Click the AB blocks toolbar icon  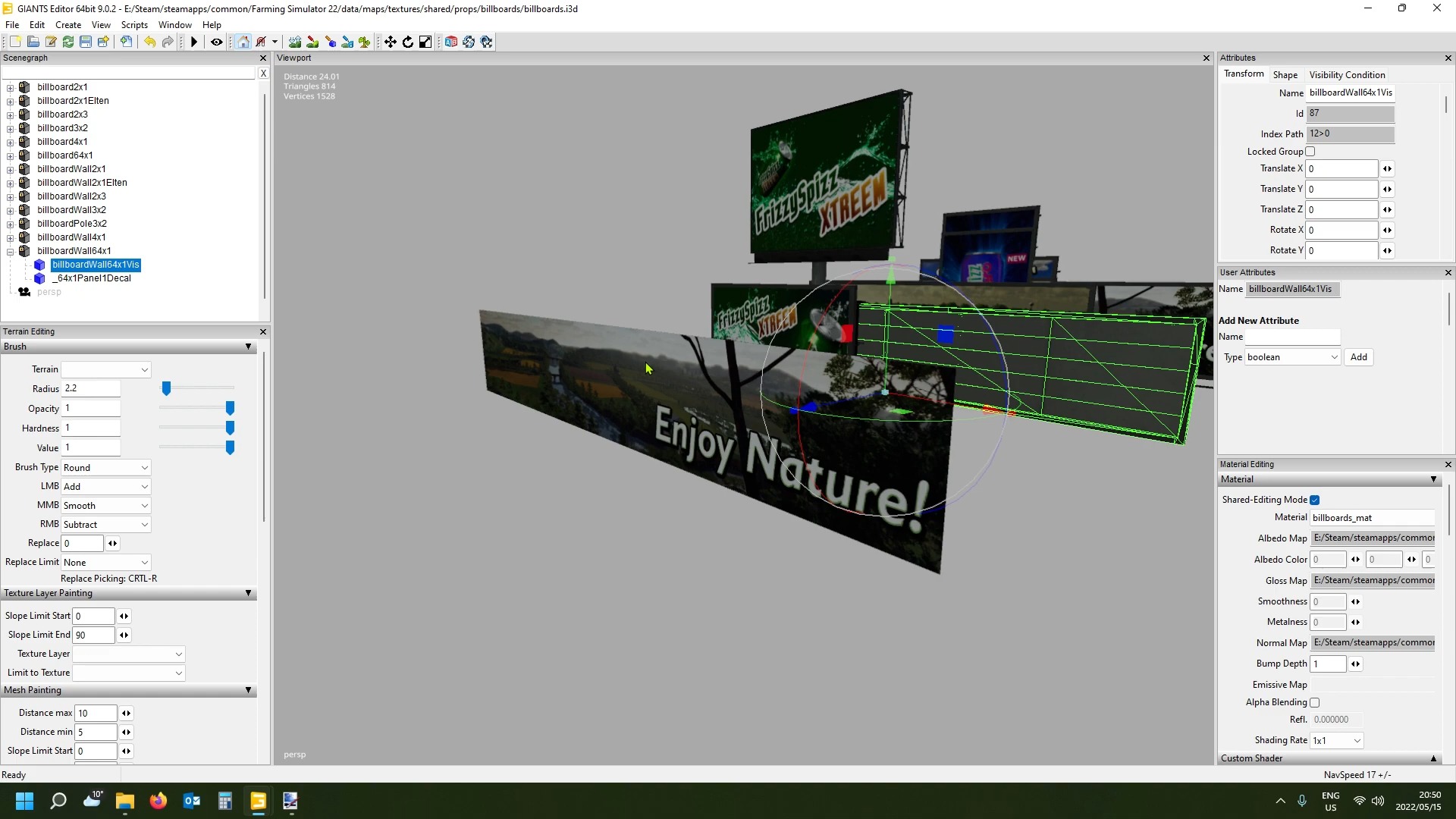(x=451, y=42)
